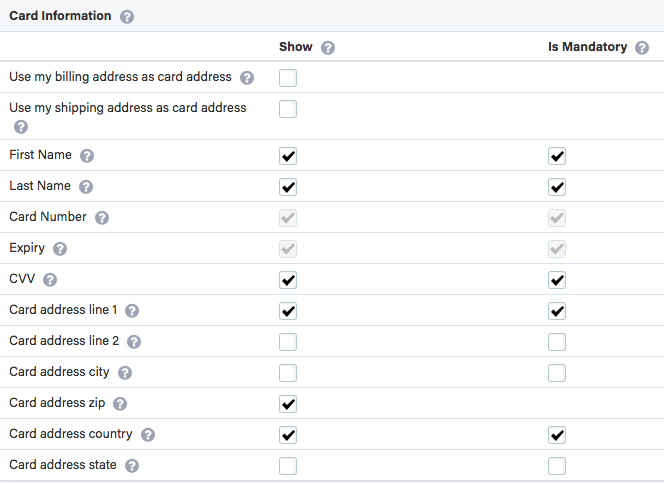
Task: Click help icon beside Last Name
Action: pos(86,187)
